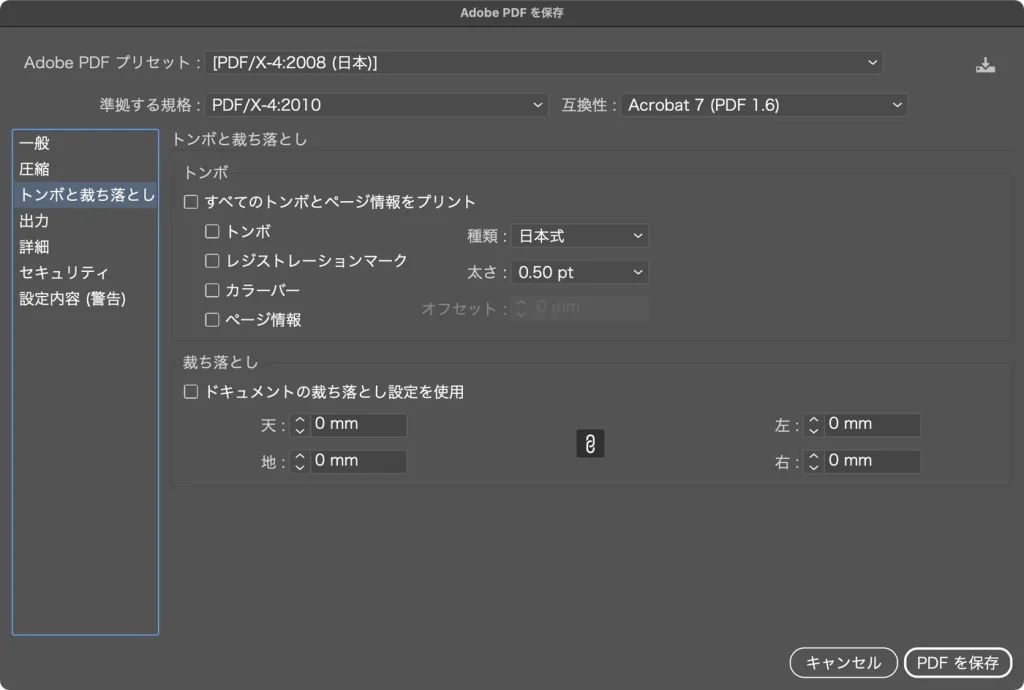Toggle the bleed link chain icon

pyautogui.click(x=590, y=444)
